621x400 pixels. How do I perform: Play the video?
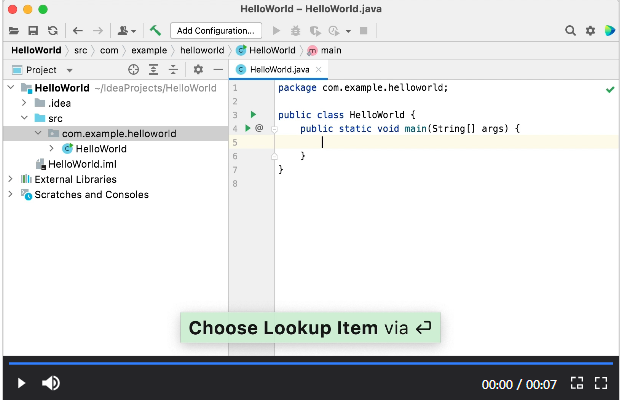click(21, 383)
